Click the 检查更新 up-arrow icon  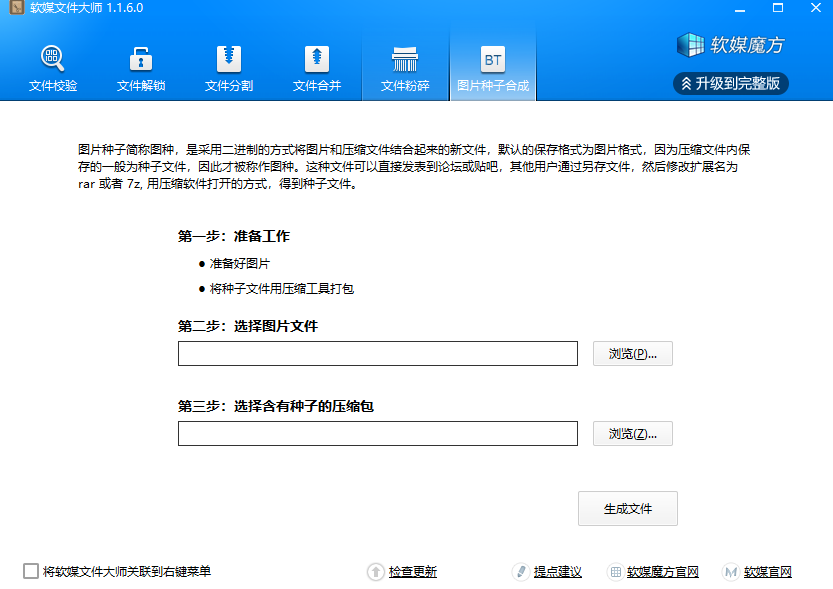point(376,572)
